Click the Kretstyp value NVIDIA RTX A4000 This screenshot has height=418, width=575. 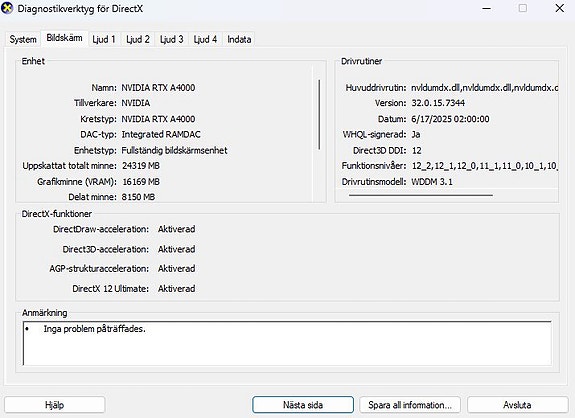158,119
